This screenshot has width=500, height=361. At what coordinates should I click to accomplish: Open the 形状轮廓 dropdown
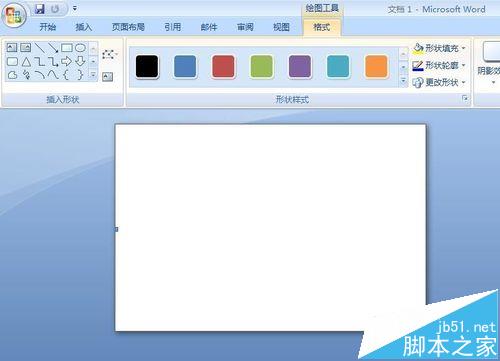pos(439,65)
